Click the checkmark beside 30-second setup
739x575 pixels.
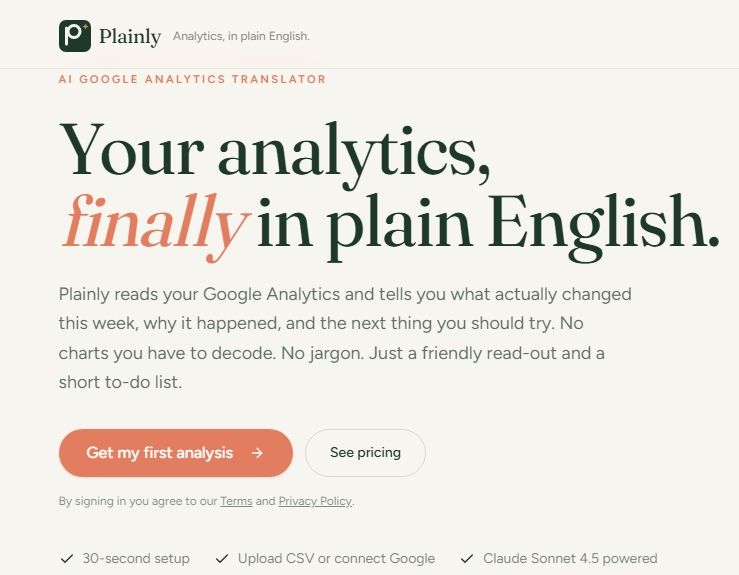tap(67, 559)
